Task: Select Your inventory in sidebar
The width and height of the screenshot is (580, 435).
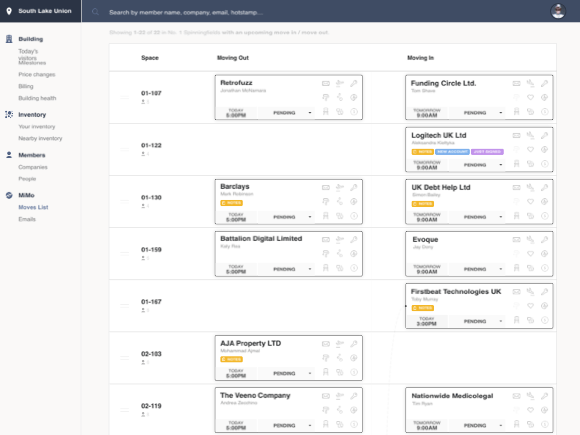Action: pos(37,127)
